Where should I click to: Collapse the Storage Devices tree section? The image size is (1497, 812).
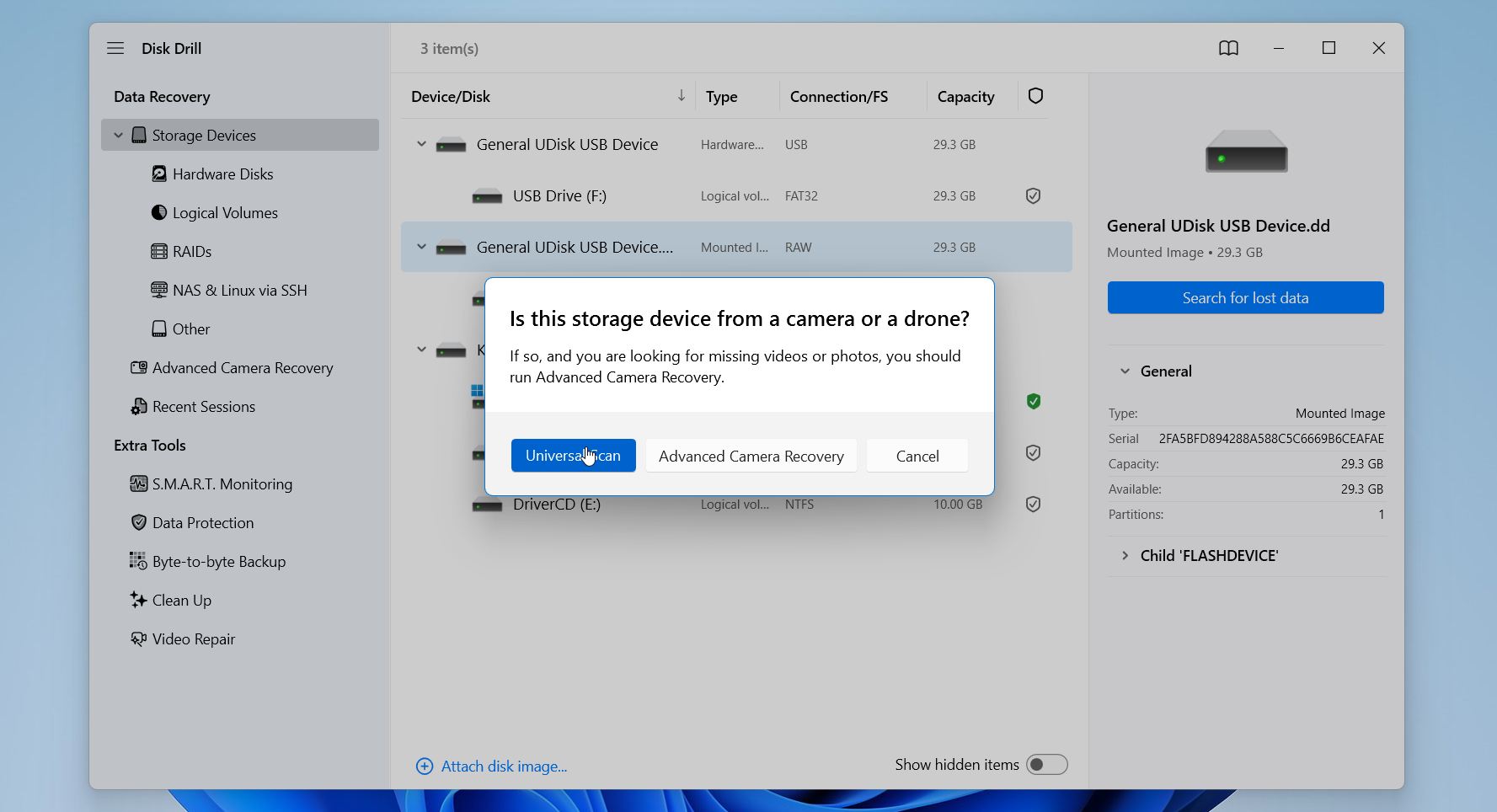[x=119, y=136]
